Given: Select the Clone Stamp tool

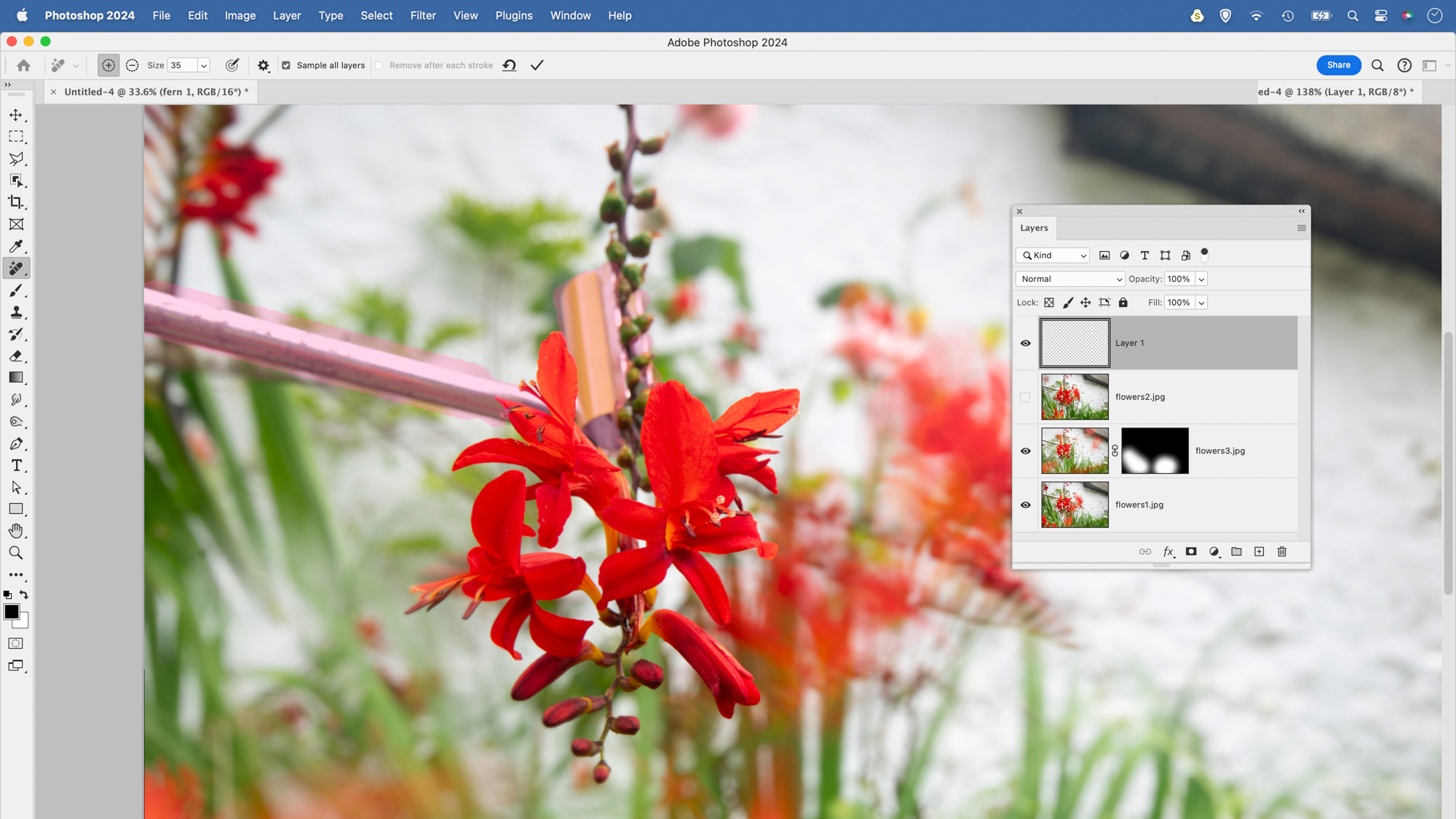Looking at the screenshot, I should [x=16, y=312].
